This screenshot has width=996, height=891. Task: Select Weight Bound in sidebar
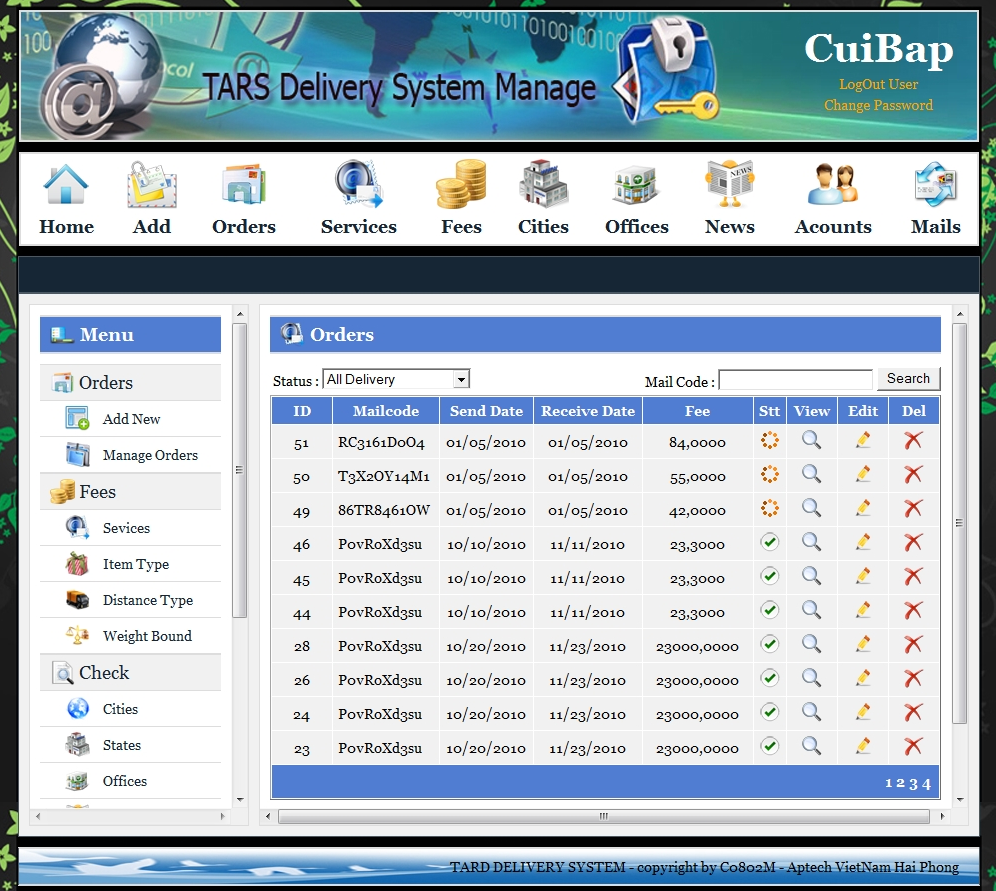[147, 636]
